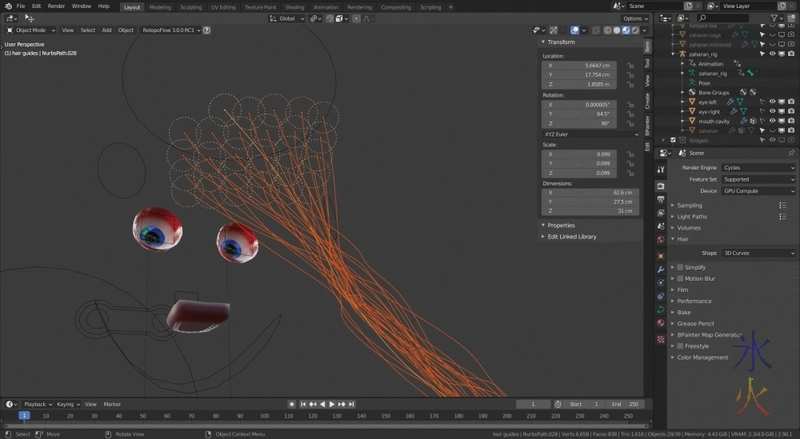Open the Render Engine Cycles dropdown

pyautogui.click(x=757, y=167)
